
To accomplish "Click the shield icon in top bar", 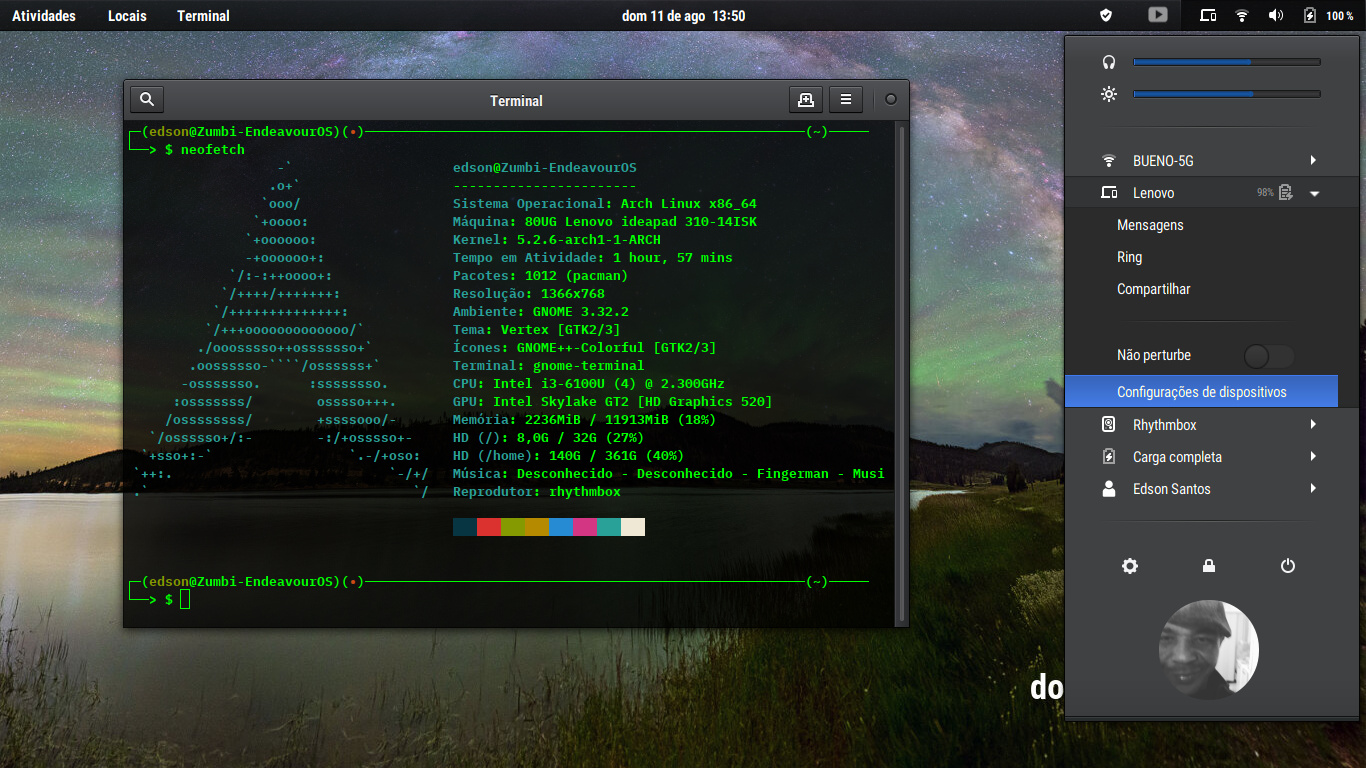I will pos(1106,15).
